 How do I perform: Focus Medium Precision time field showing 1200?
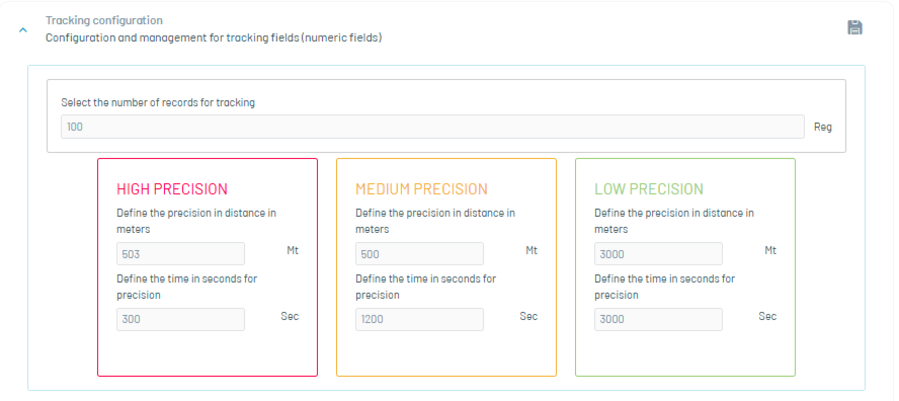click(419, 320)
